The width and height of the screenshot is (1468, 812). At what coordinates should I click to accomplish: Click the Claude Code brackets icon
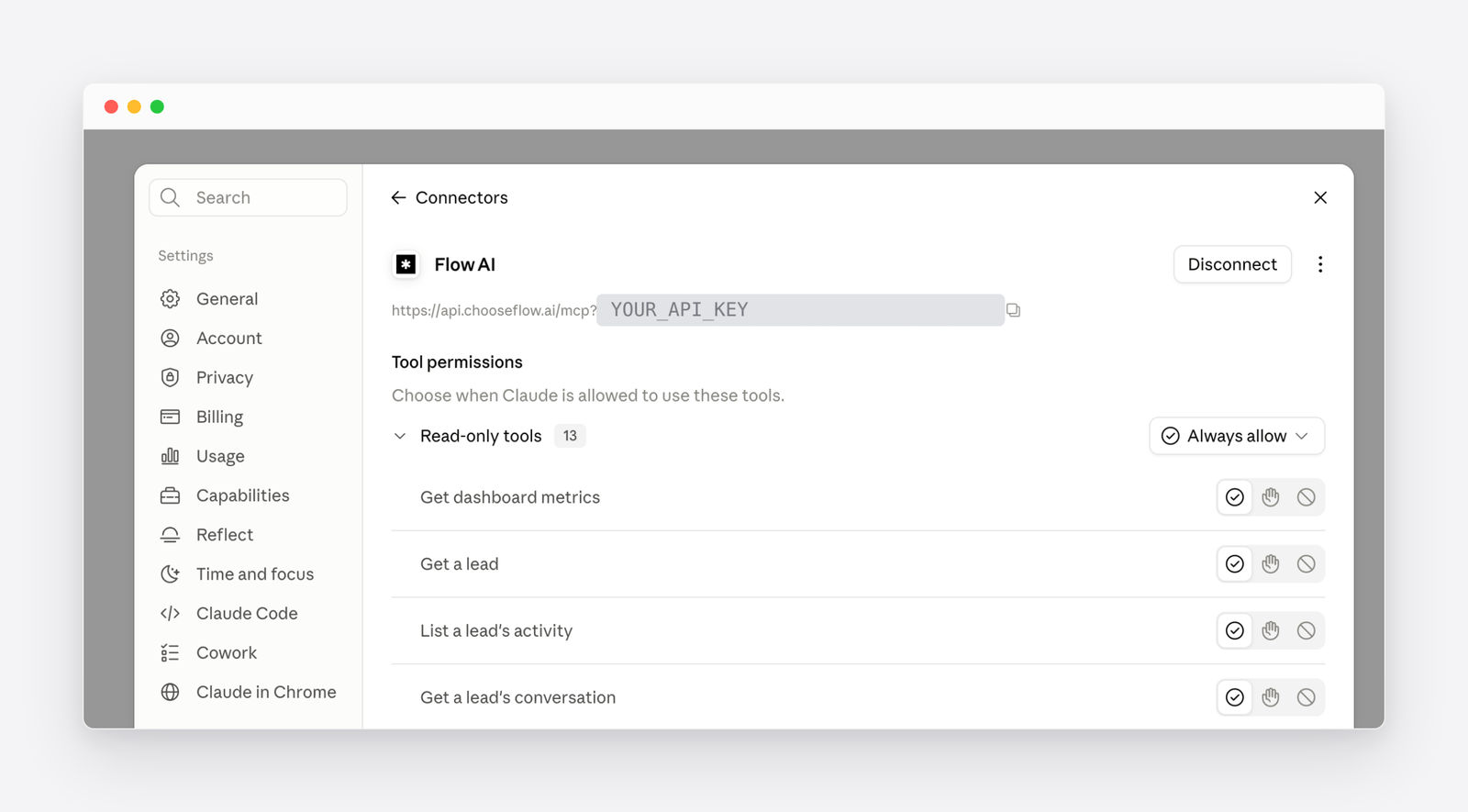[170, 613]
